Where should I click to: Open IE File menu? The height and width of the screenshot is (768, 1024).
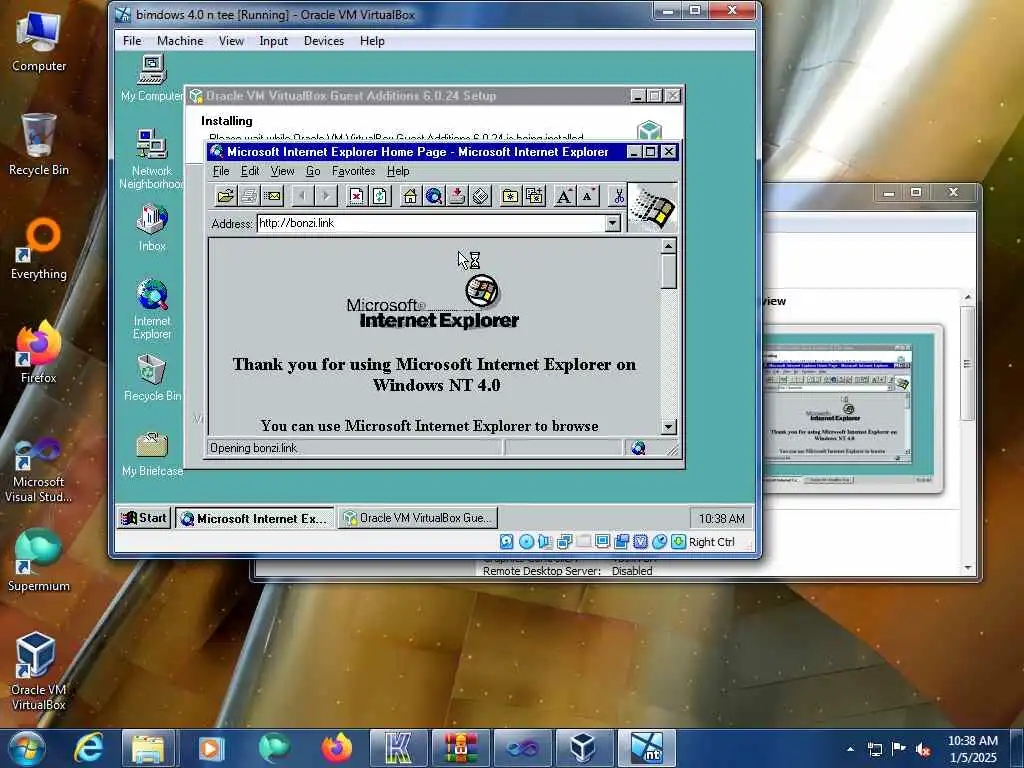(x=221, y=171)
